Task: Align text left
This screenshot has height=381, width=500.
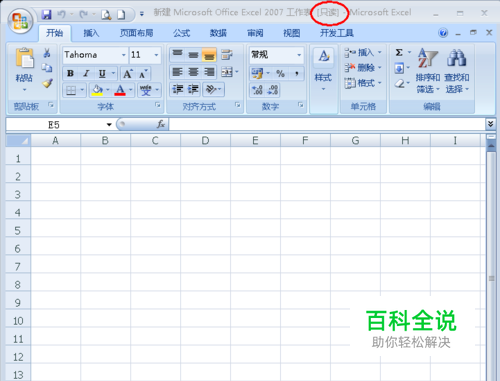Action: (x=177, y=72)
